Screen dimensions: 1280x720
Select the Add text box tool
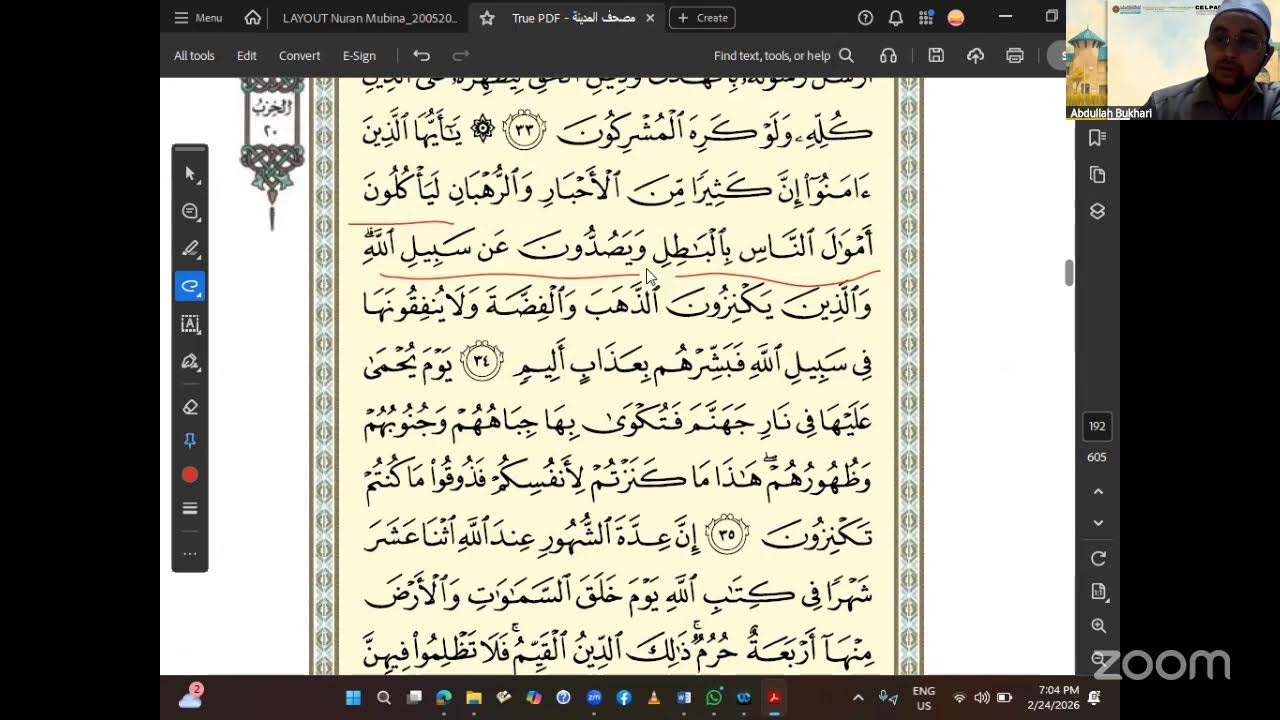click(x=190, y=324)
